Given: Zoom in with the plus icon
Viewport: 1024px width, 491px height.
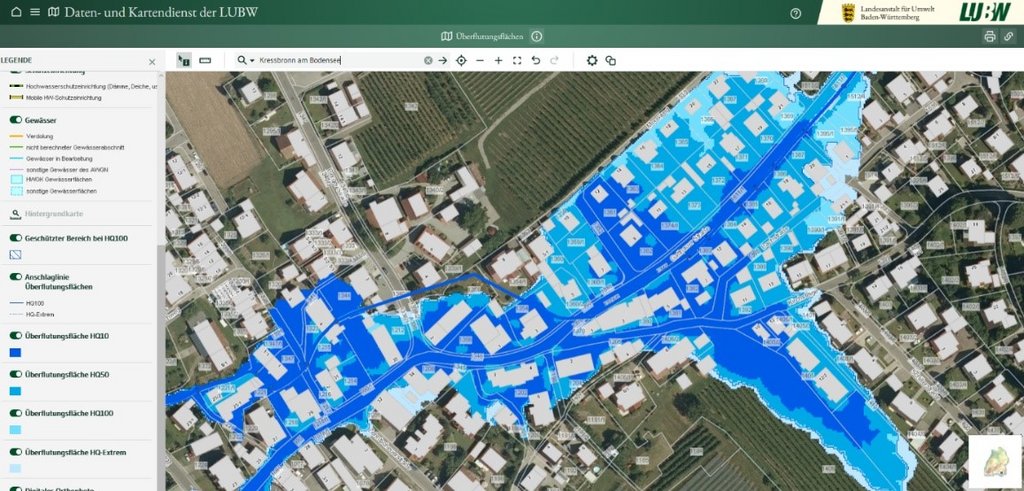Looking at the screenshot, I should pos(498,61).
